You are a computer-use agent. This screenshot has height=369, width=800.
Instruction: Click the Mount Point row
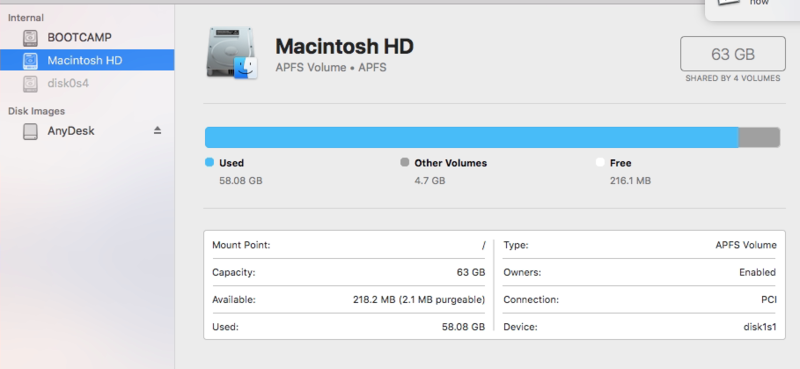click(x=349, y=245)
